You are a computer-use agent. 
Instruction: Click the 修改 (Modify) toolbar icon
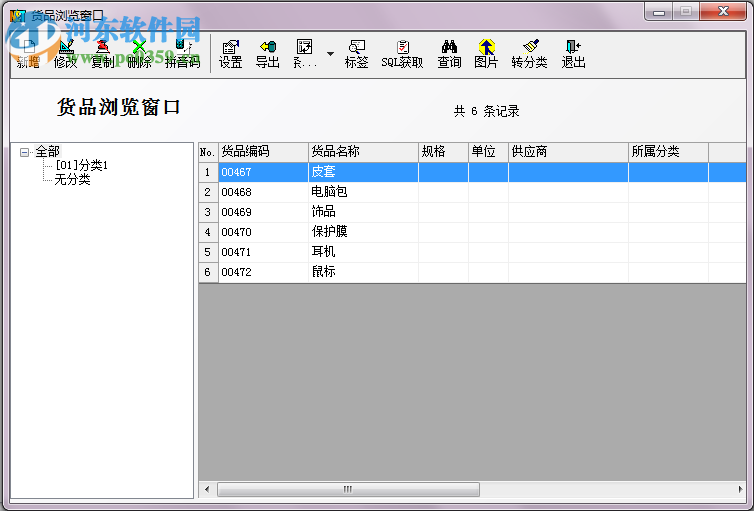tap(66, 53)
